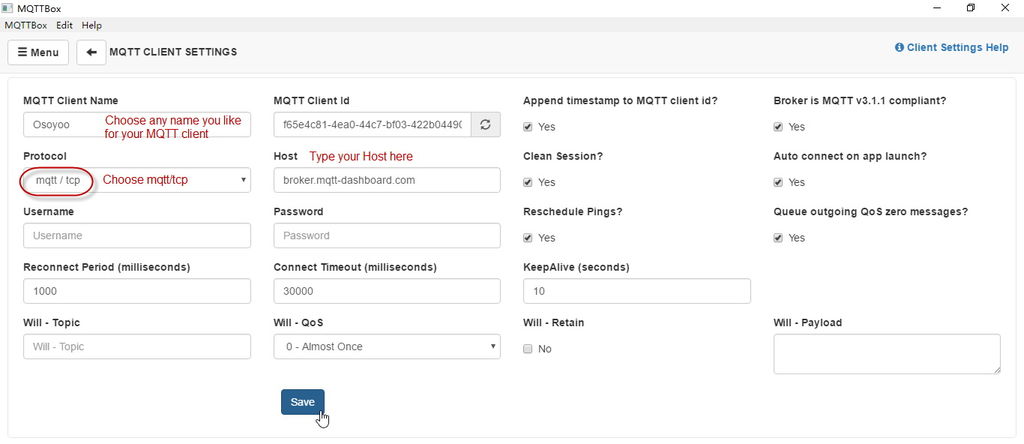Screen dimensions: 1024x444
Task: Toggle the Reschedule Pings checkbox
Action: point(528,238)
